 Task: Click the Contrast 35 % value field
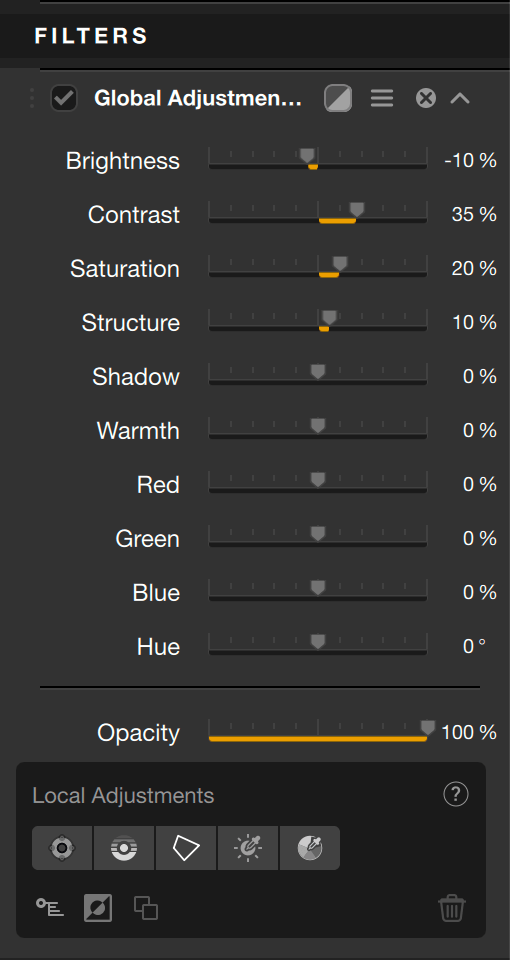[474, 214]
